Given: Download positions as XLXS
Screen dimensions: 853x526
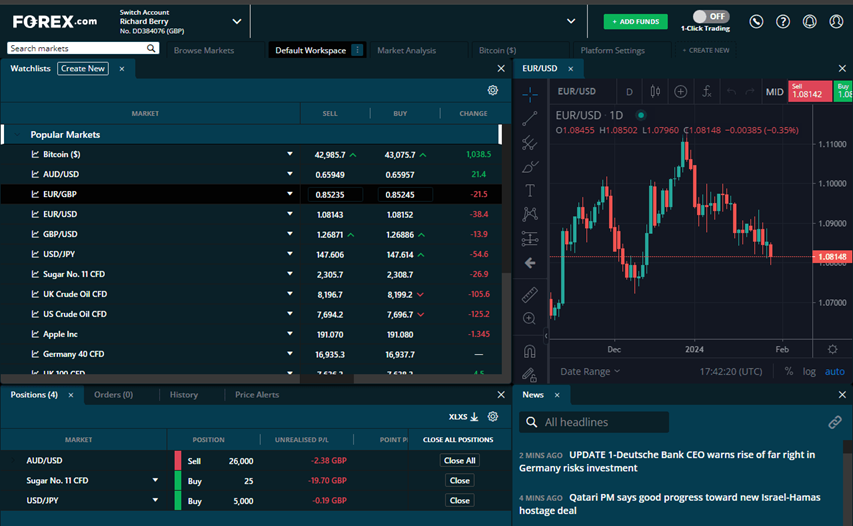Looking at the screenshot, I should pos(463,417).
